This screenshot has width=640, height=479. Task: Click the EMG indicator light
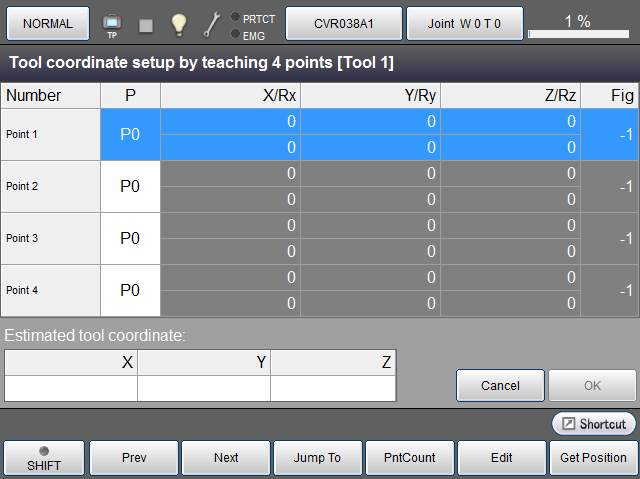tap(235, 34)
